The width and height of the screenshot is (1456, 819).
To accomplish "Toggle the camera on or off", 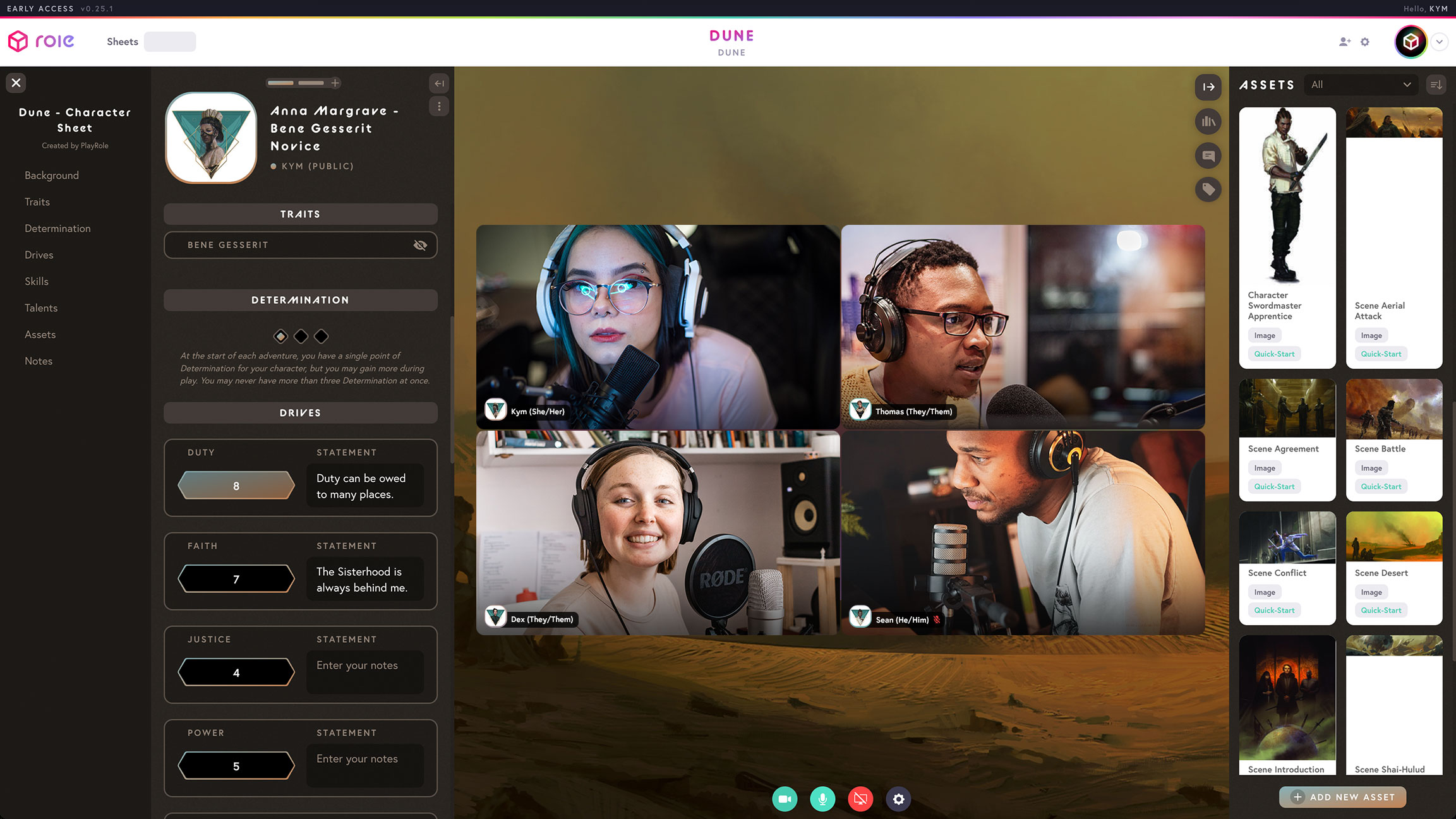I will coord(785,799).
